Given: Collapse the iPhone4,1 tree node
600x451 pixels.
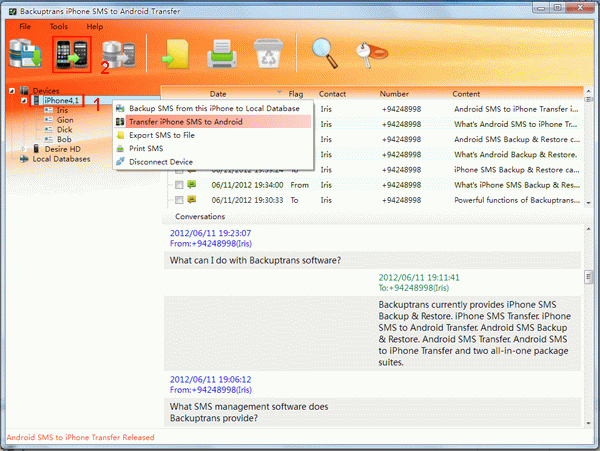Looking at the screenshot, I should [24, 100].
